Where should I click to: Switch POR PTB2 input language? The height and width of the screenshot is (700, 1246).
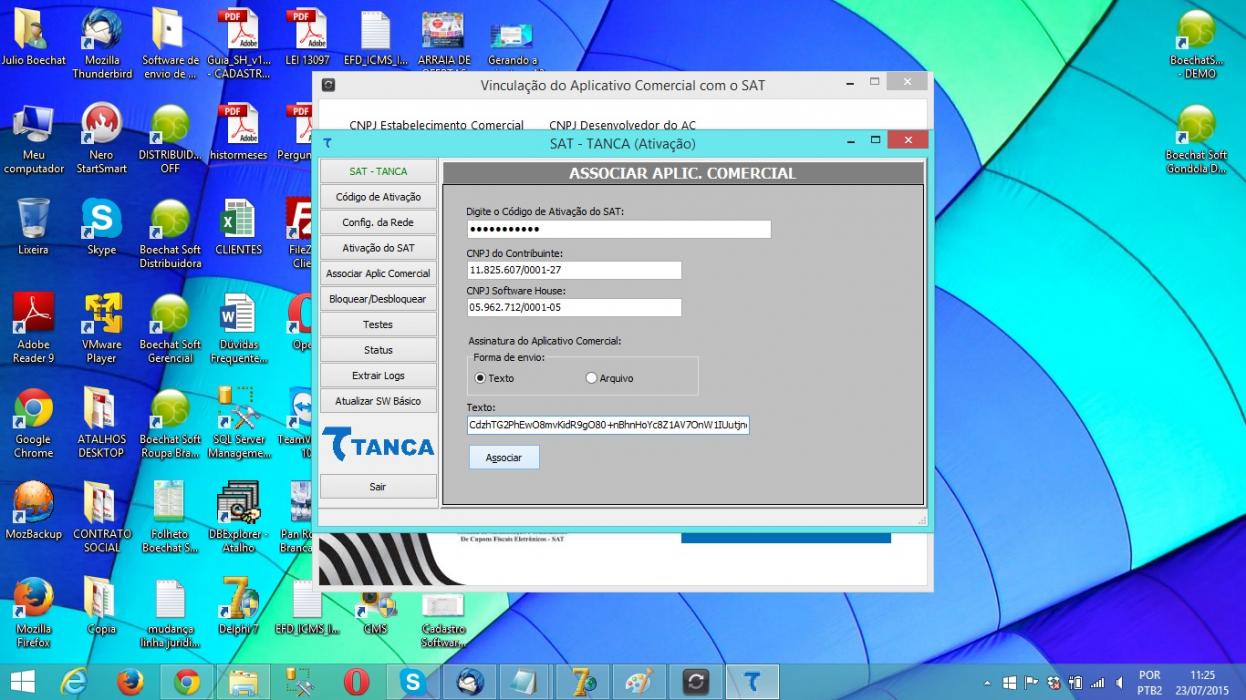(1149, 683)
